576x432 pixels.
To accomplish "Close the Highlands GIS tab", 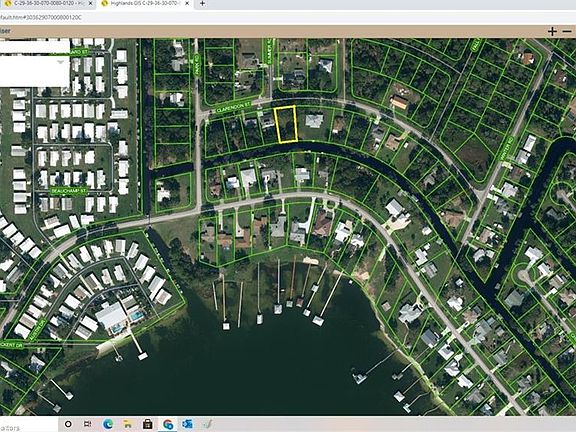I will coord(188,4).
